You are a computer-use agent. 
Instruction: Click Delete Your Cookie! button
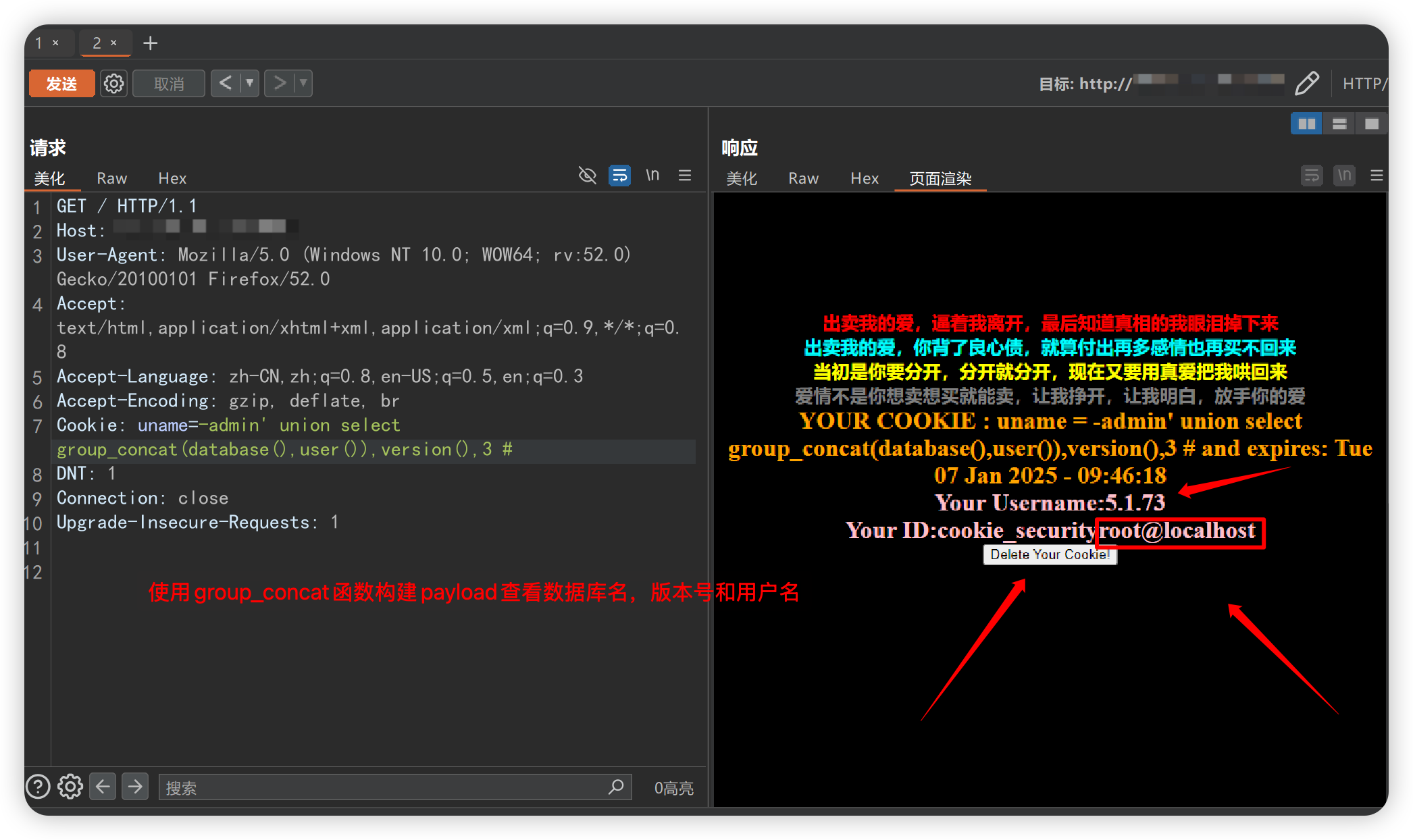point(1049,554)
